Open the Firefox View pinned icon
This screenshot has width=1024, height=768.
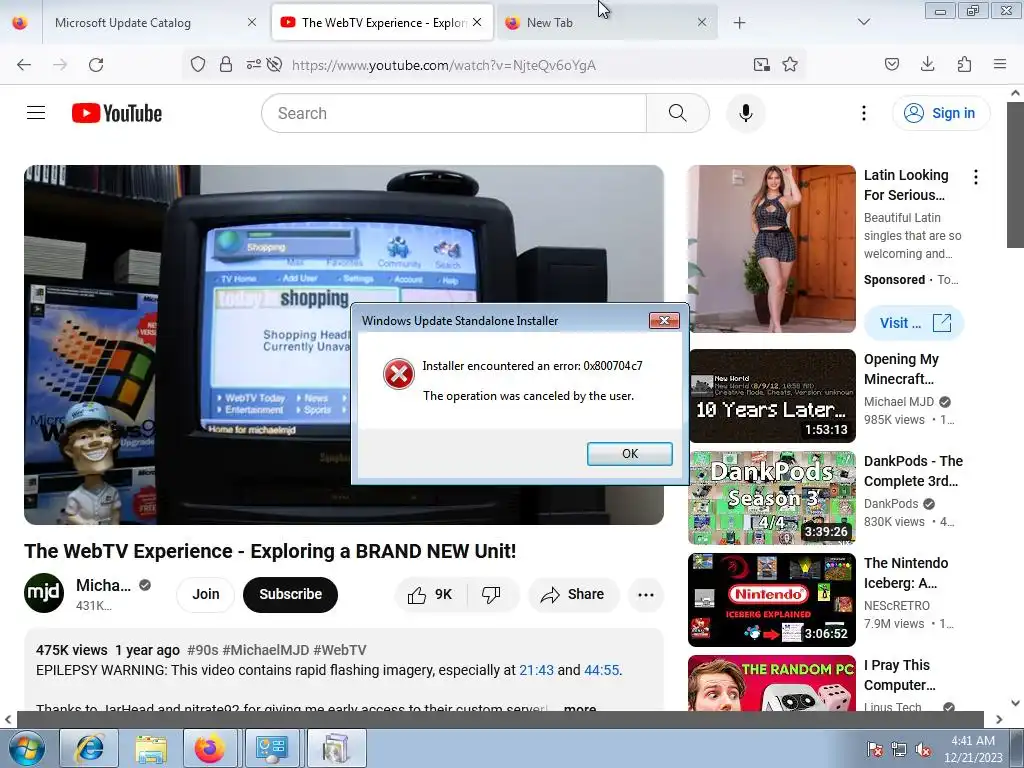[20, 23]
